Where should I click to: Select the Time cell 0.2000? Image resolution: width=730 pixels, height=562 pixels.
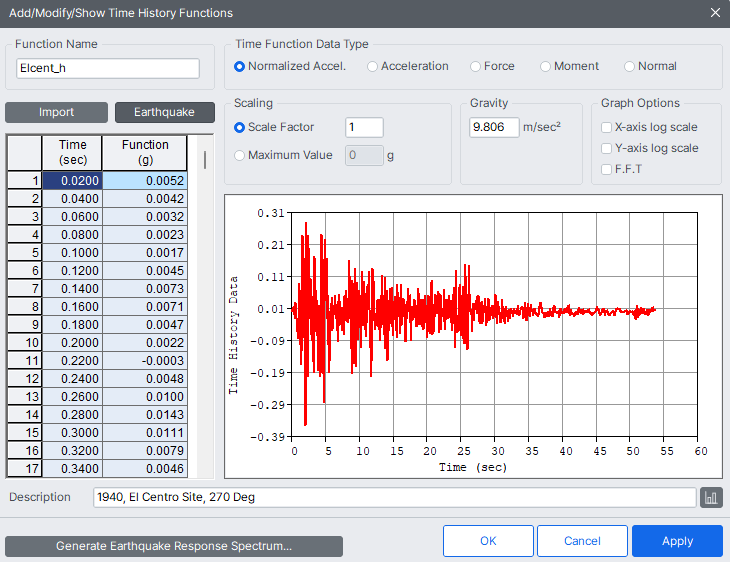pos(72,343)
